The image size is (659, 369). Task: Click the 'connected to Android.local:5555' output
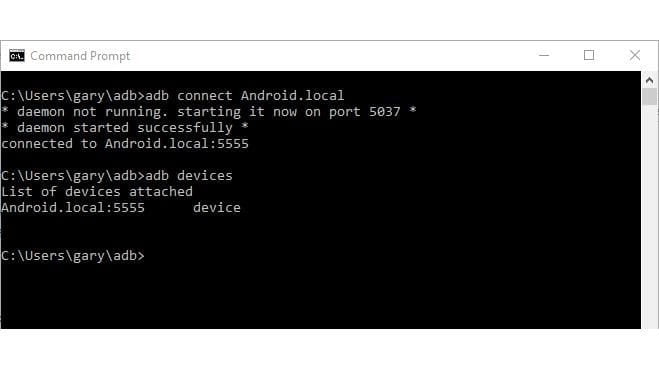click(x=125, y=144)
